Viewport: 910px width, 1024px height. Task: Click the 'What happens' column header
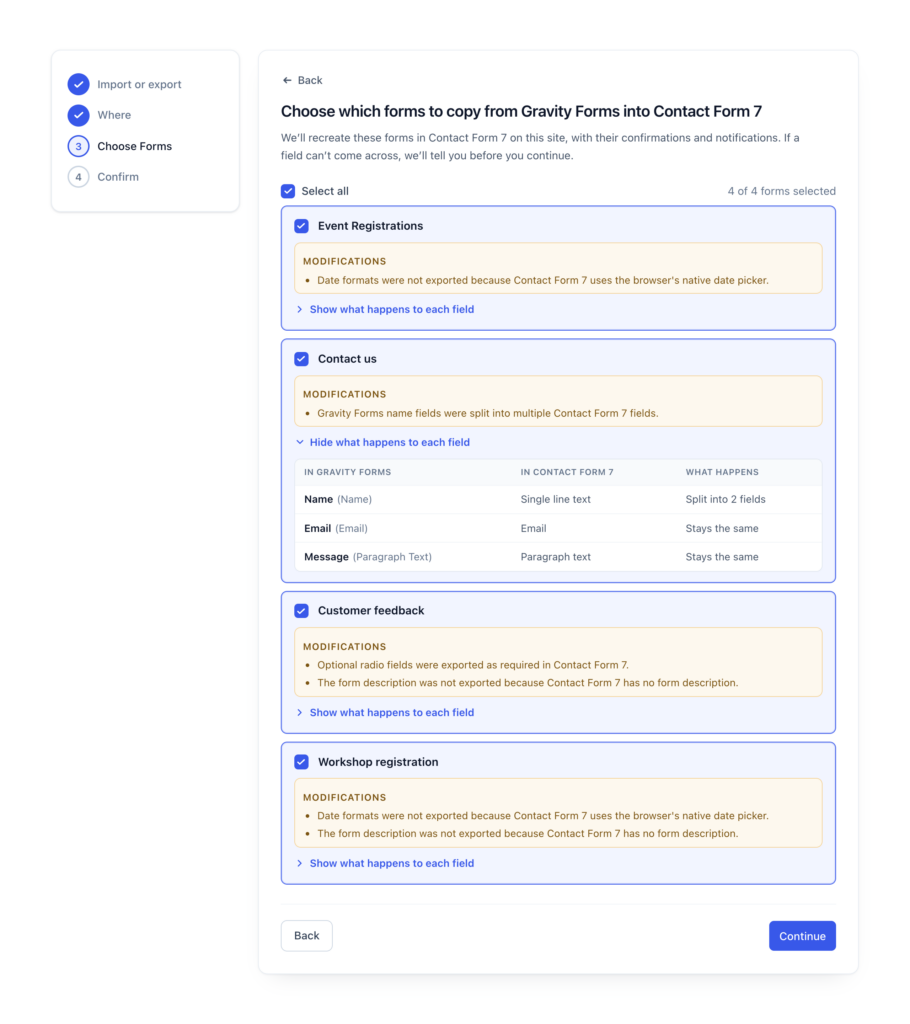[x=722, y=472]
